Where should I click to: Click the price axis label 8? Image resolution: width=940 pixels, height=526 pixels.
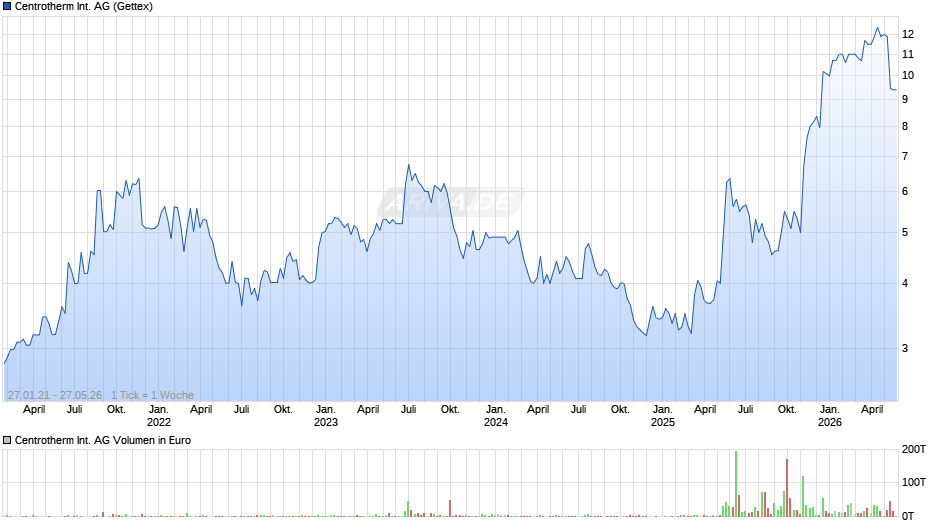pos(905,127)
